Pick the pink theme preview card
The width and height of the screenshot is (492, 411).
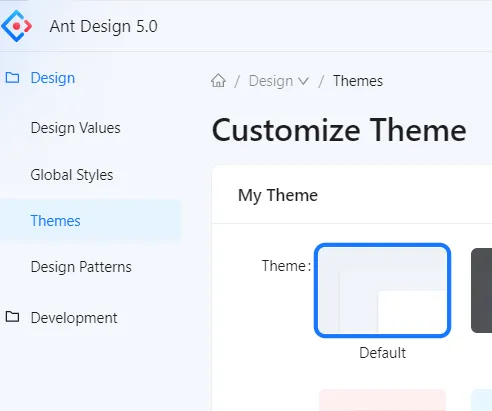pos(382,400)
